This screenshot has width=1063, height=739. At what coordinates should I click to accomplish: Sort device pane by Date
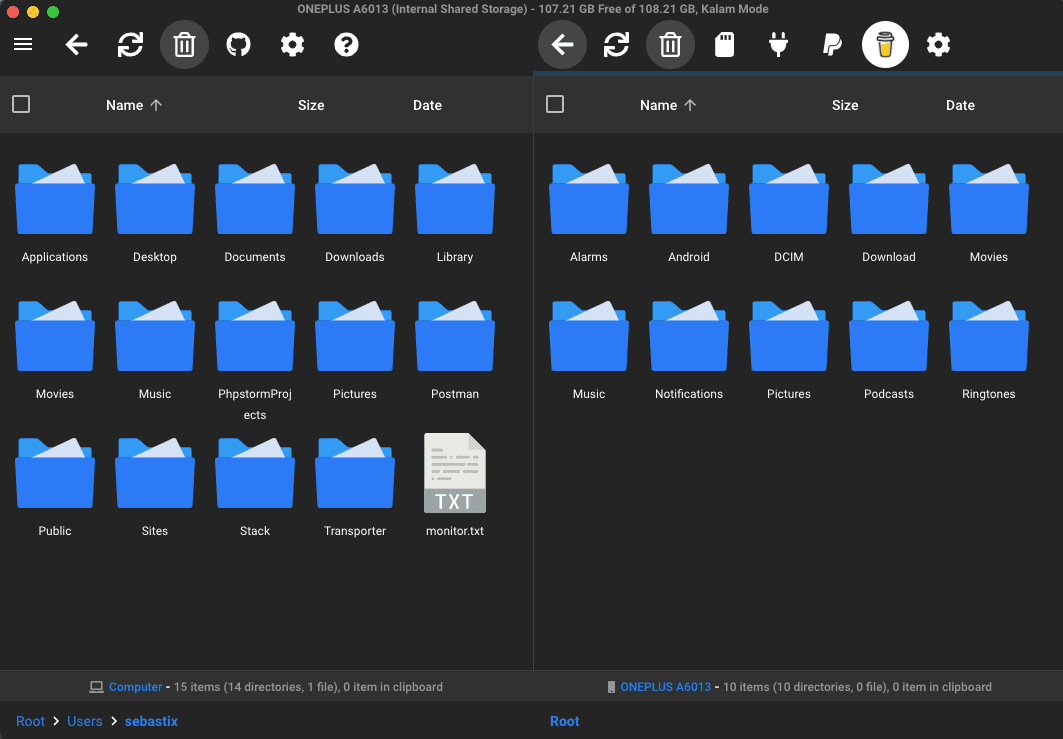(x=960, y=105)
